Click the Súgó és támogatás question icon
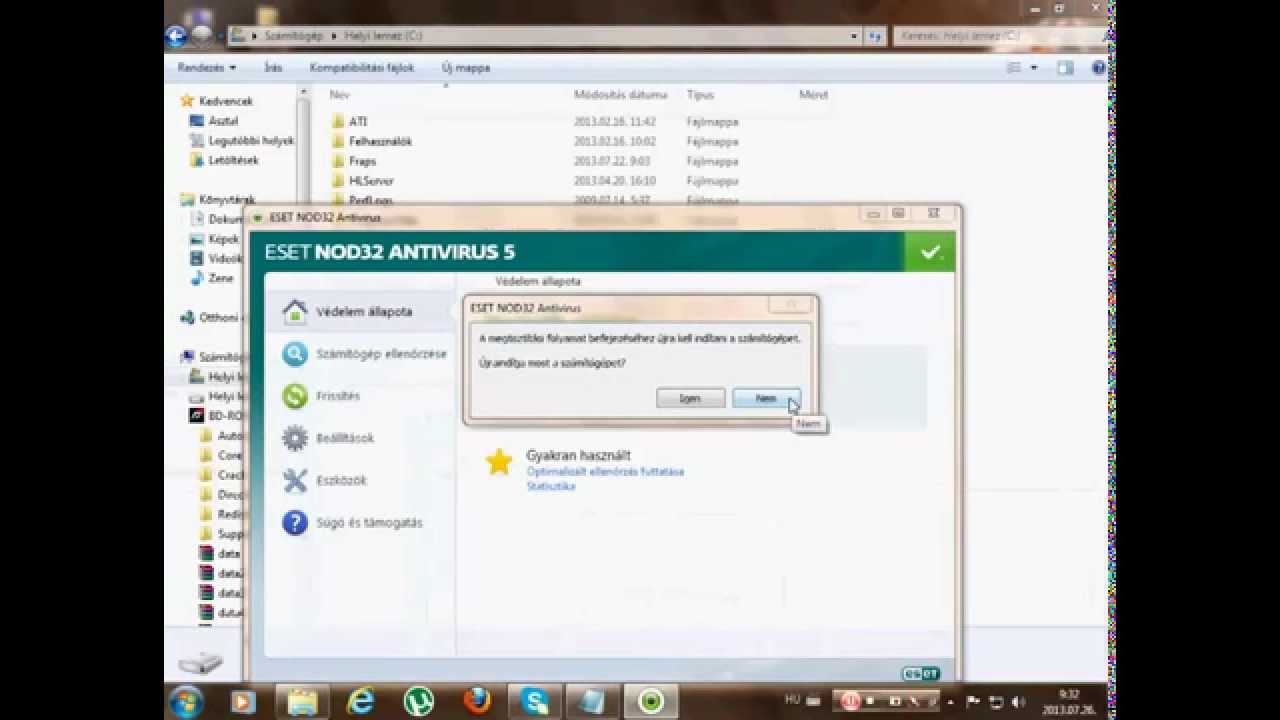The image size is (1280, 720). coord(294,522)
